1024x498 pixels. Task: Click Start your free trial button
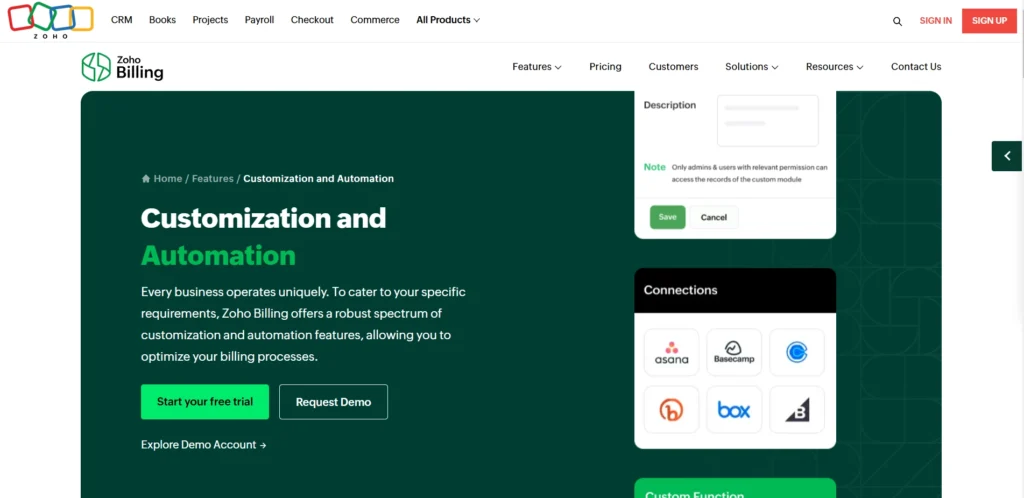(x=205, y=402)
